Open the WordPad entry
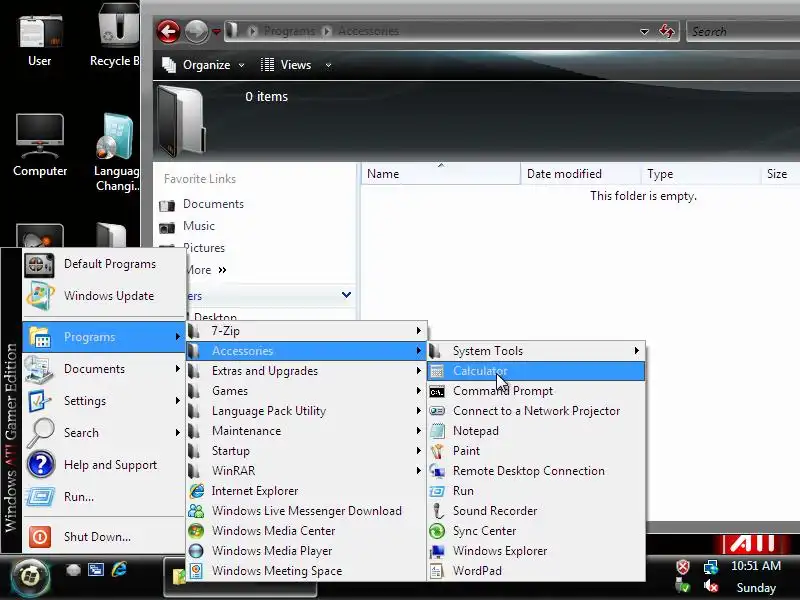 (536, 570)
